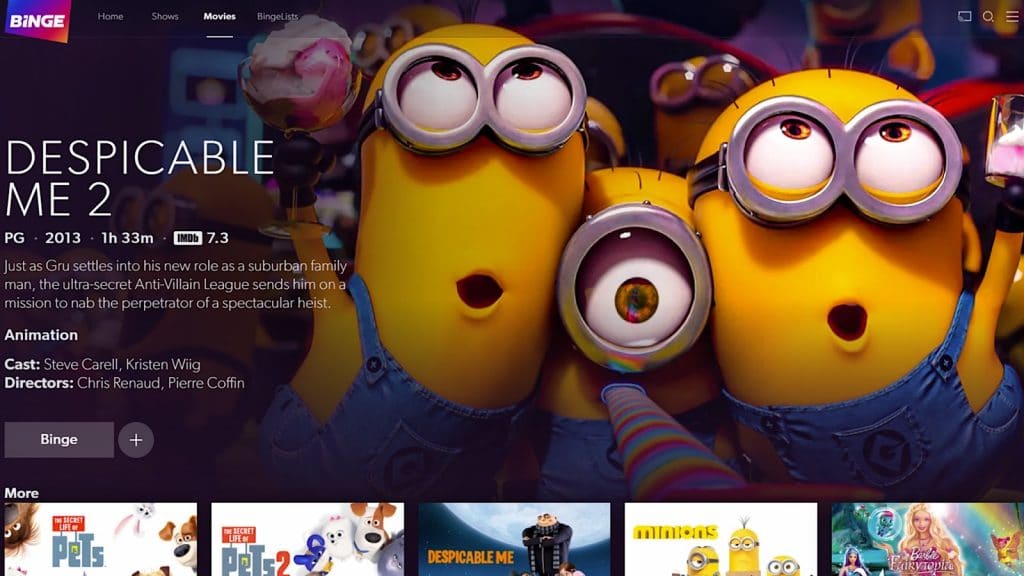Click the Chromecast icon in the top bar
The image size is (1024, 576).
[x=963, y=16]
